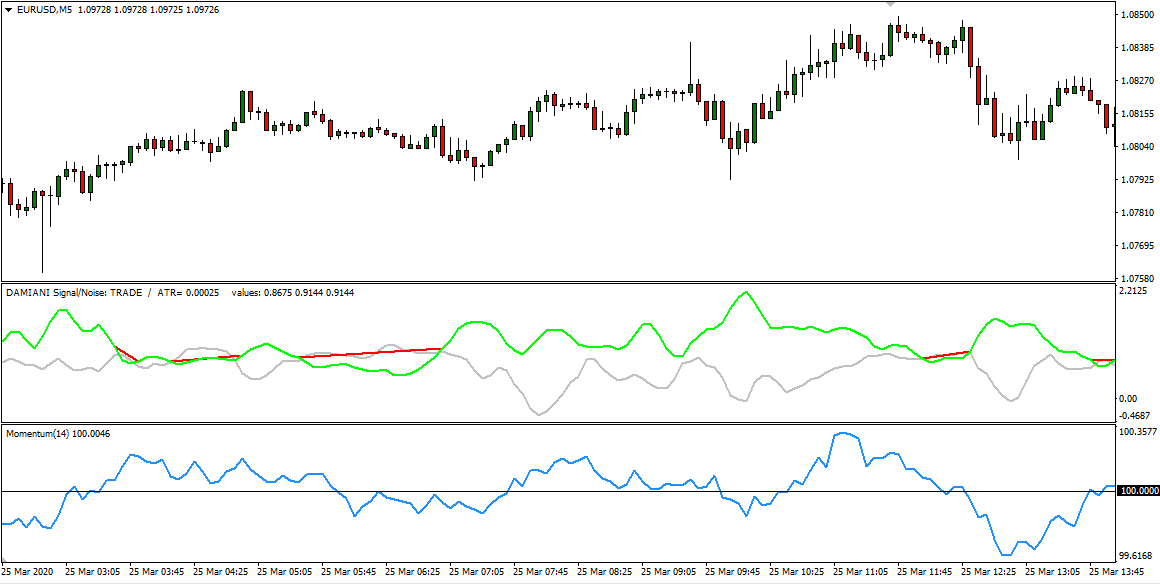Click the 1.08500 price axis label

click(x=1139, y=15)
